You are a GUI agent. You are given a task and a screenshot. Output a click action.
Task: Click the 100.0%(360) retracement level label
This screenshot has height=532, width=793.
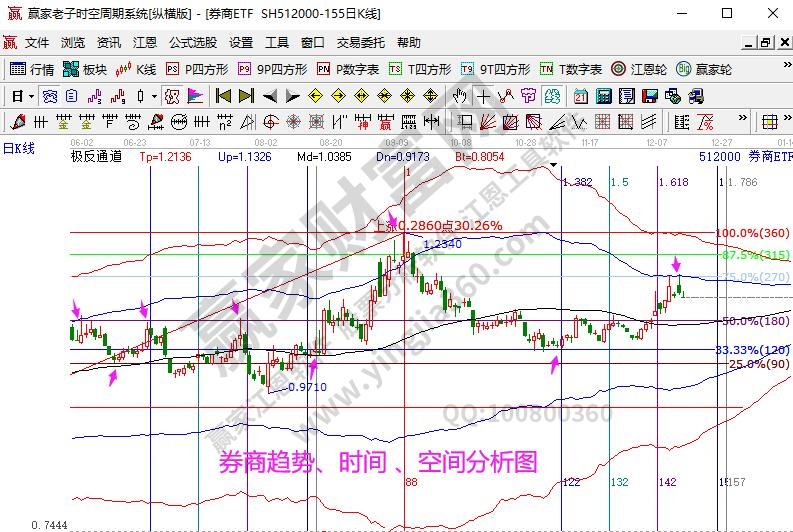click(751, 233)
